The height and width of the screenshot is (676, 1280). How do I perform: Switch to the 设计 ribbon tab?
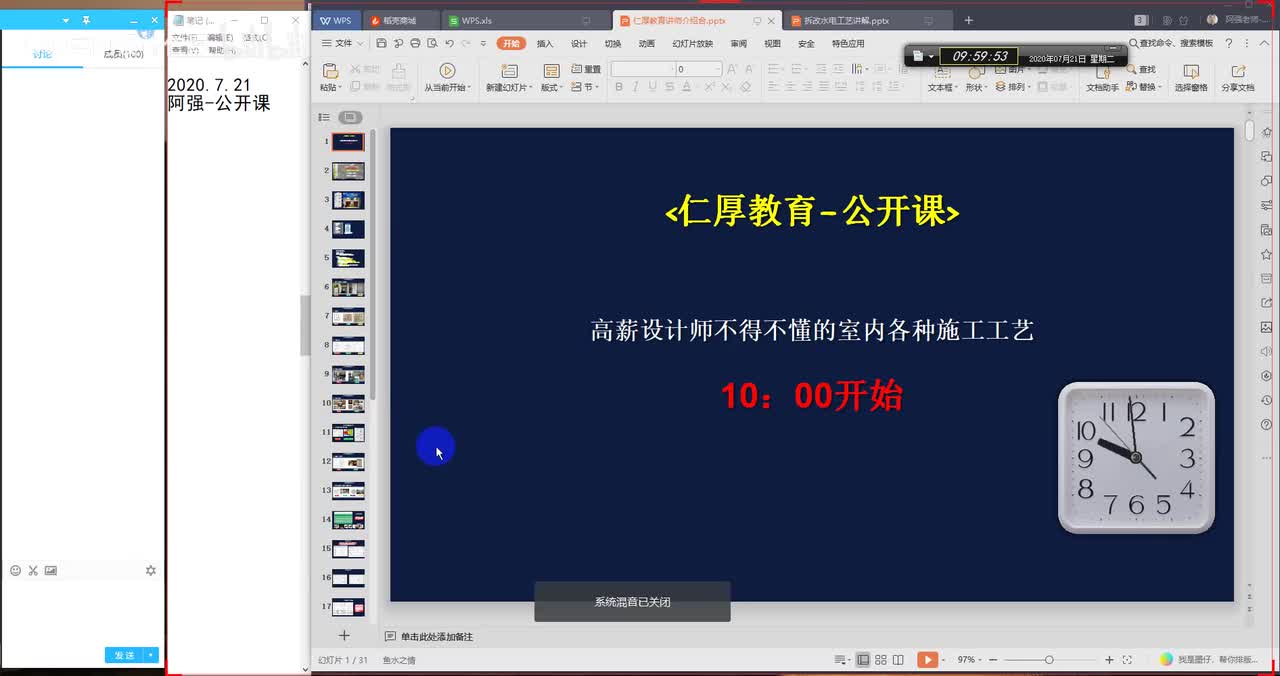(x=579, y=44)
